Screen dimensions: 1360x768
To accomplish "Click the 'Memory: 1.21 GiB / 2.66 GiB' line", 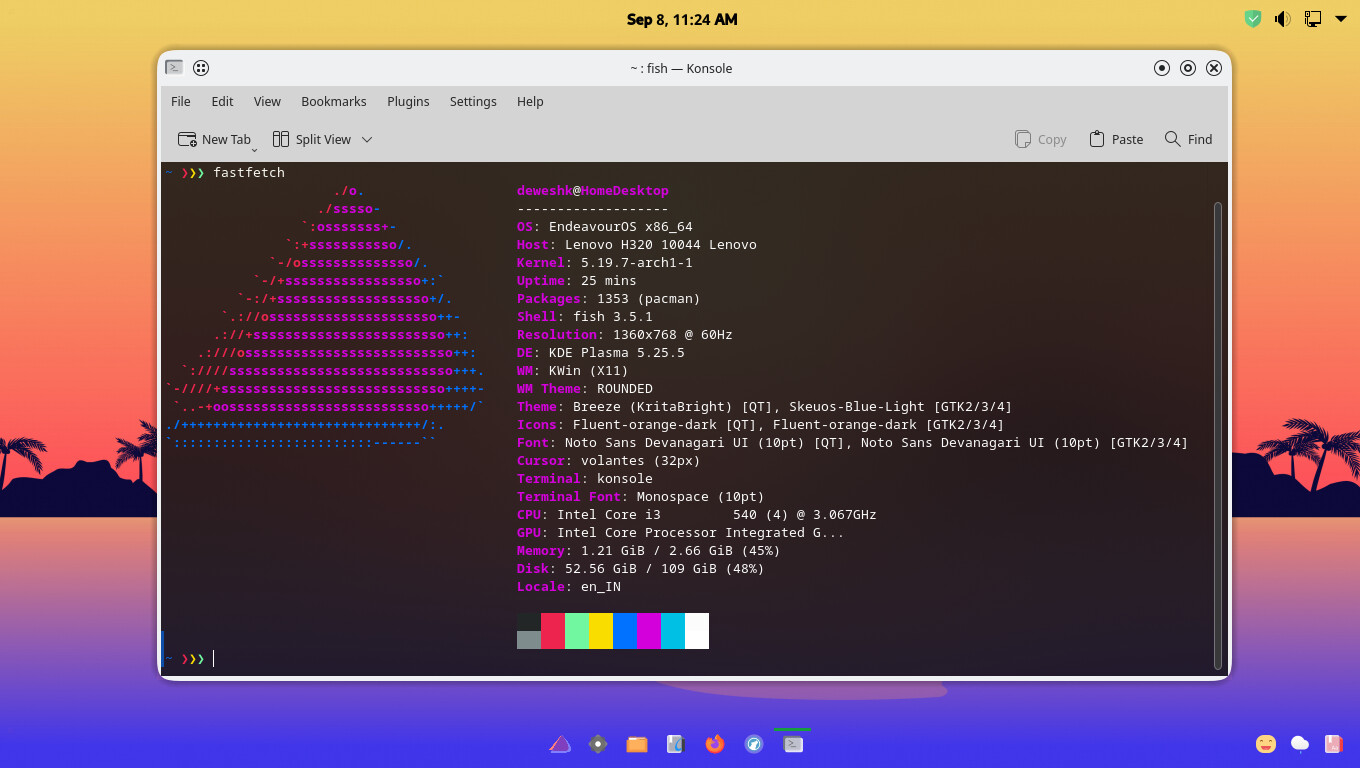I will (649, 551).
